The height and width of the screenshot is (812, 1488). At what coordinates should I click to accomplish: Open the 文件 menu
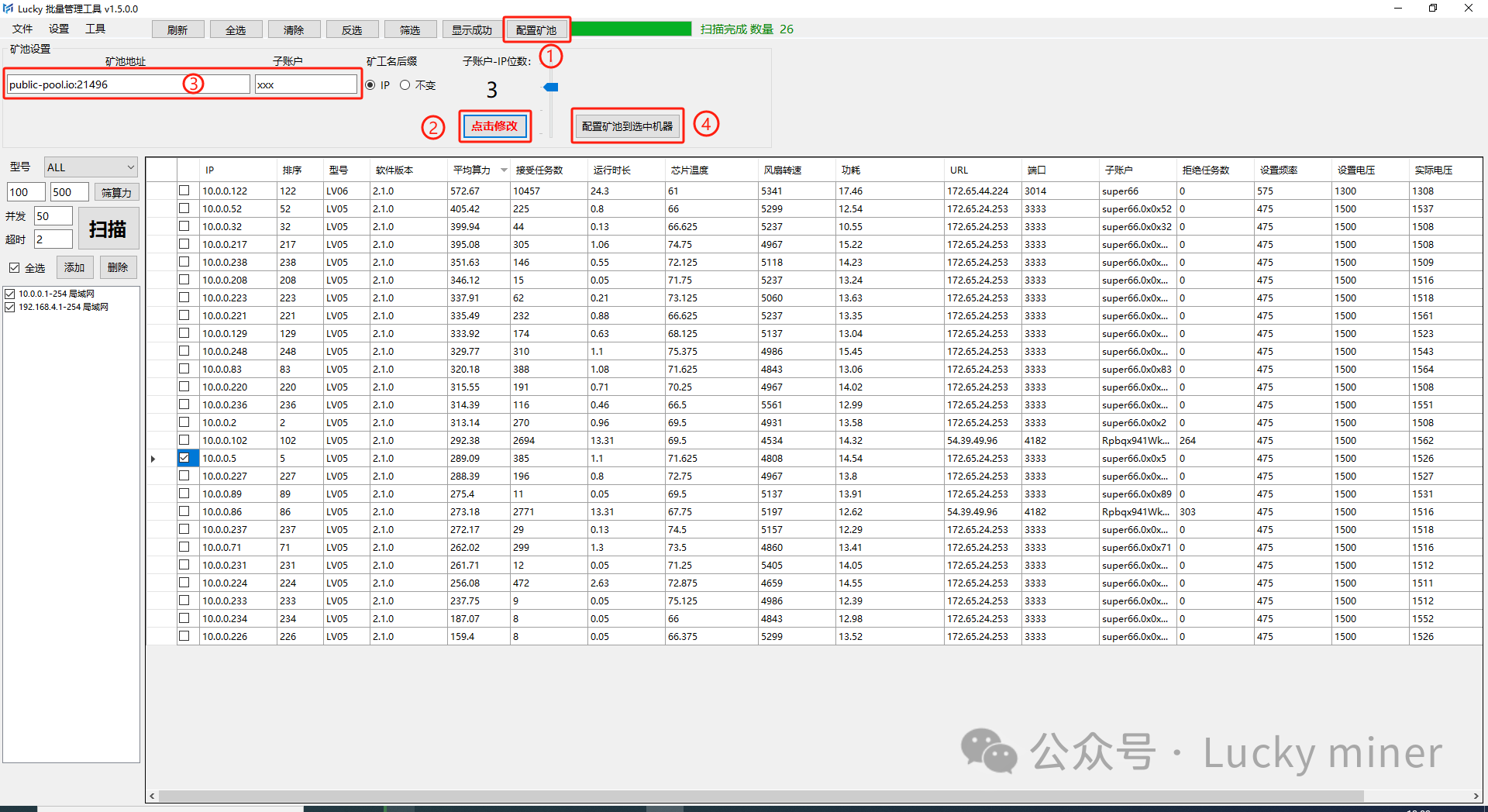22,29
